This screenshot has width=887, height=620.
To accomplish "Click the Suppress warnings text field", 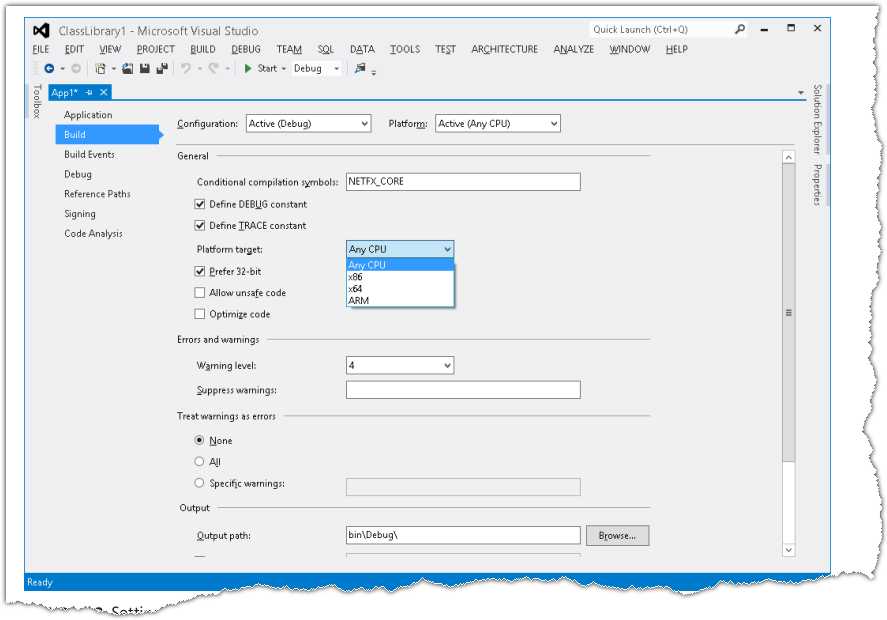I will pos(463,390).
